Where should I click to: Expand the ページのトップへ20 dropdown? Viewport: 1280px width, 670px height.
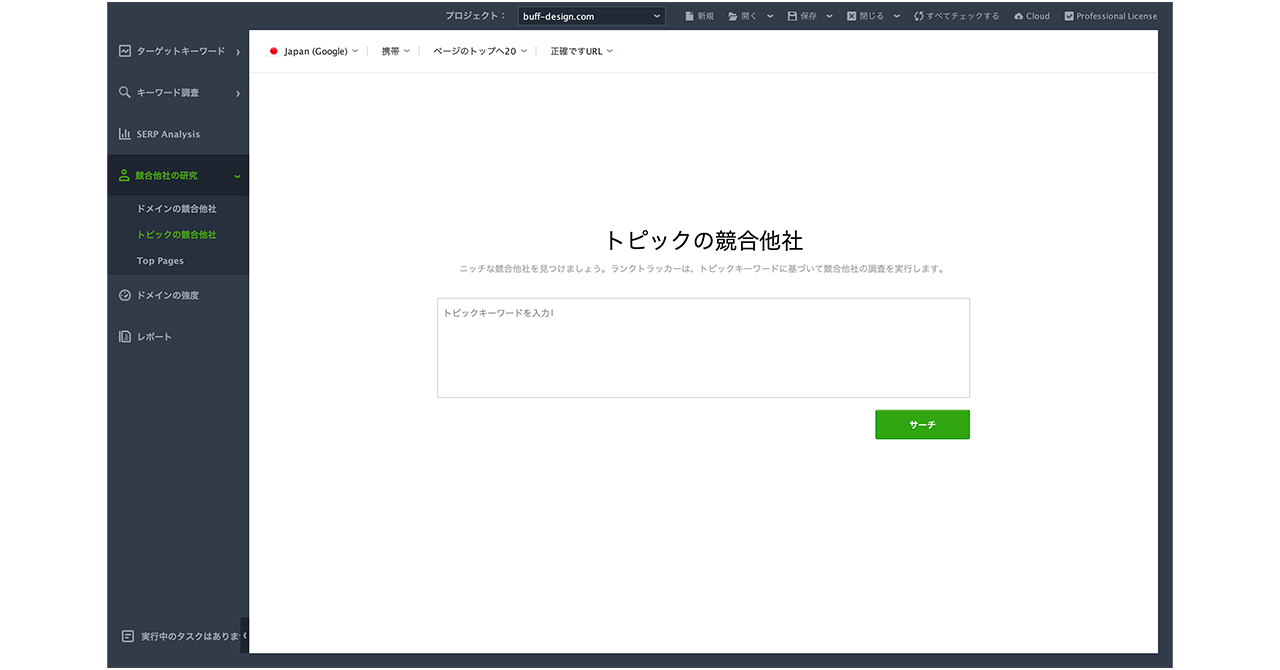click(479, 51)
